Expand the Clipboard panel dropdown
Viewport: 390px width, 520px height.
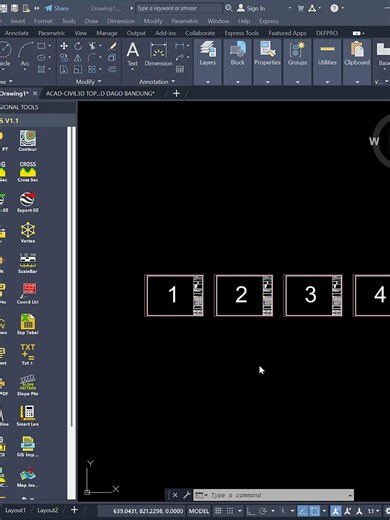[x=357, y=82]
